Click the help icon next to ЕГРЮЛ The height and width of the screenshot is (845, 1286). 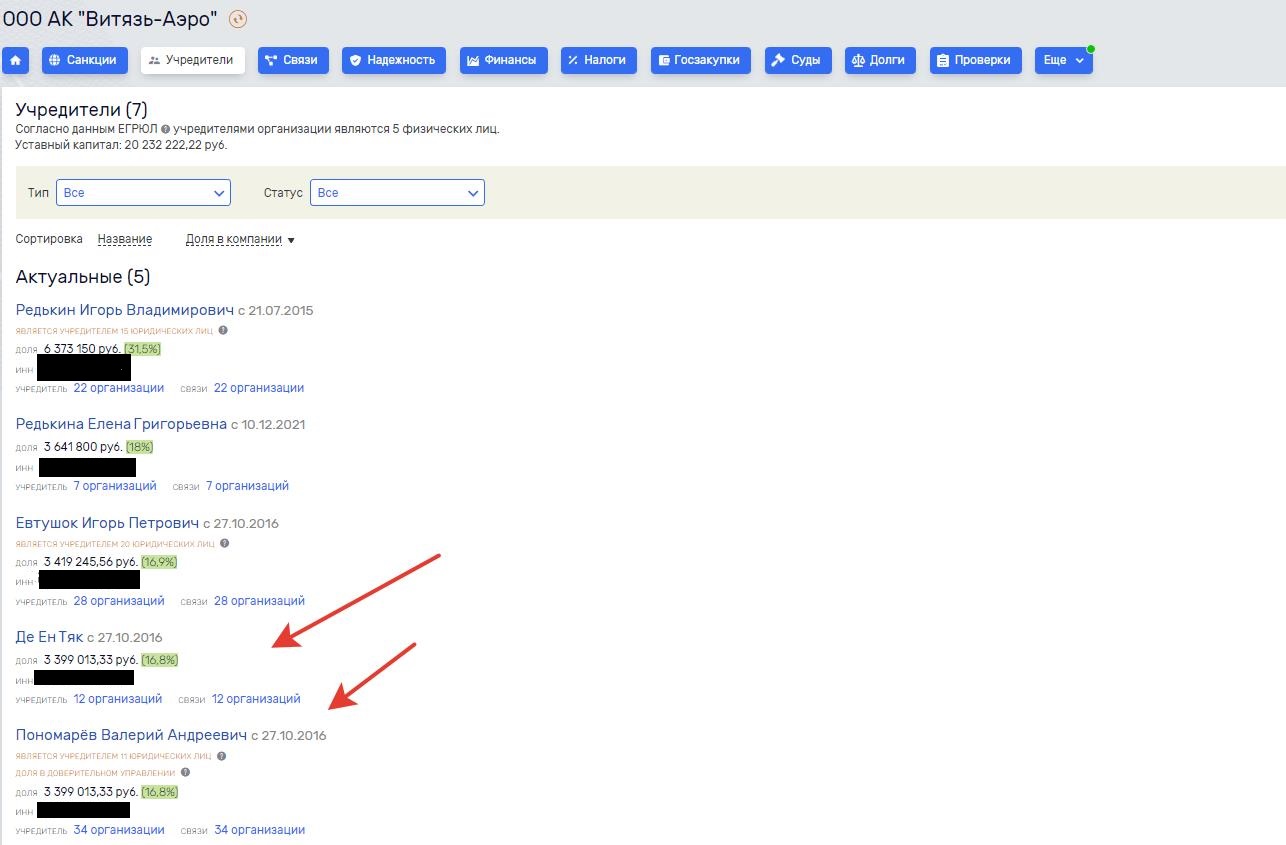click(165, 130)
